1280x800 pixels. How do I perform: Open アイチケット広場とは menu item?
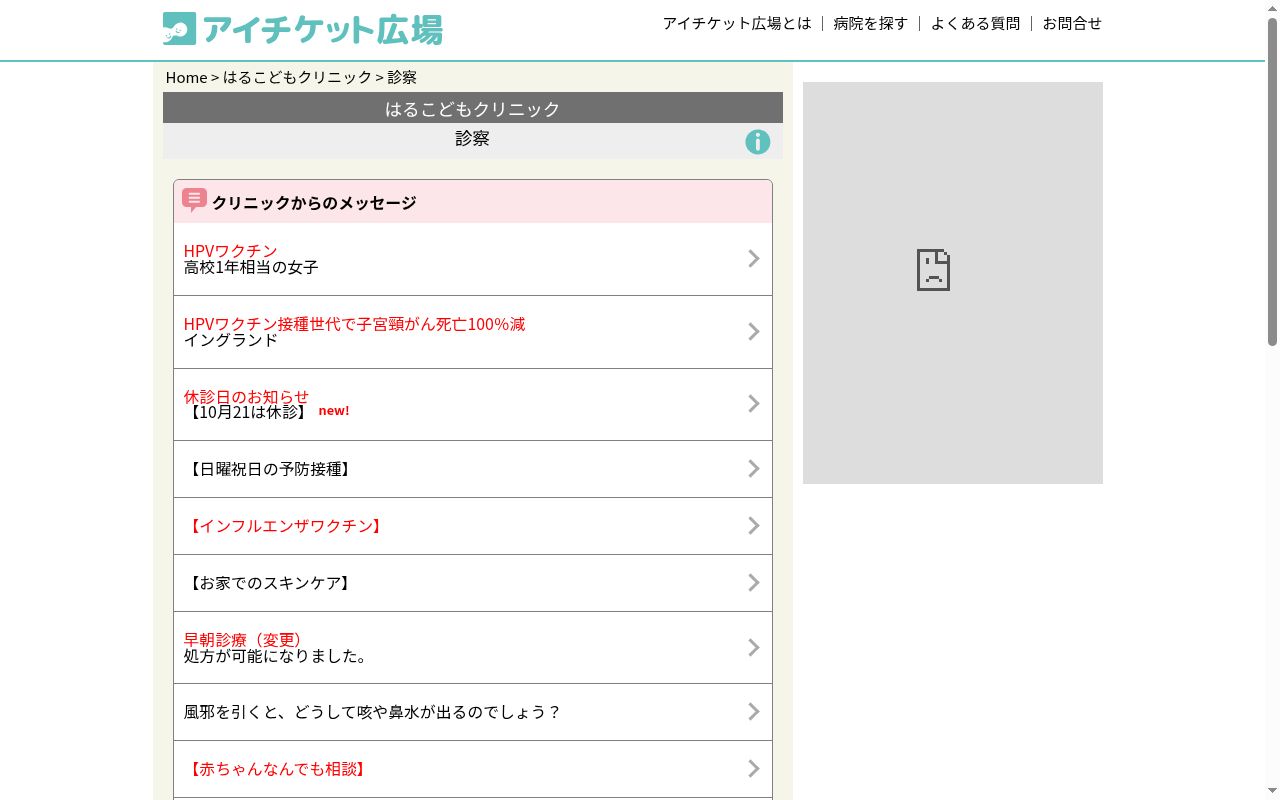(x=737, y=23)
